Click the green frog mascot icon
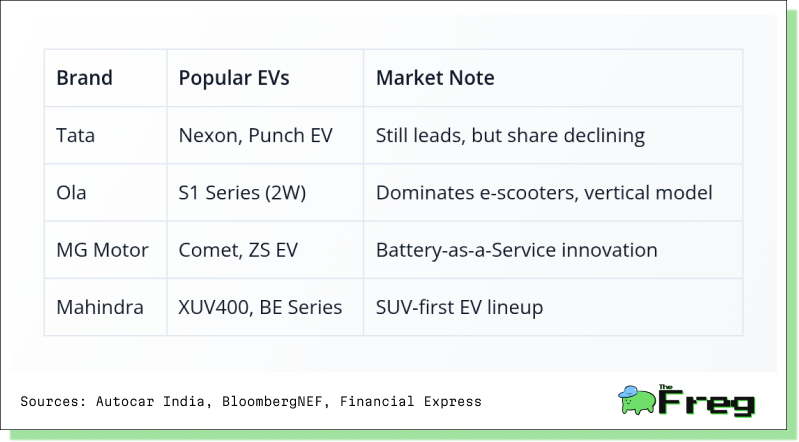Screen dimensions: 799x442 pos(636,400)
